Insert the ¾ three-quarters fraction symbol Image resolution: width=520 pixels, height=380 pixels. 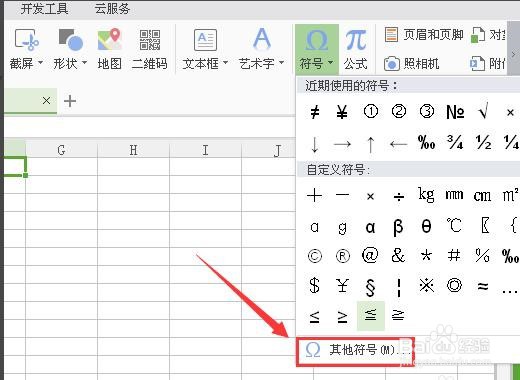click(x=455, y=142)
